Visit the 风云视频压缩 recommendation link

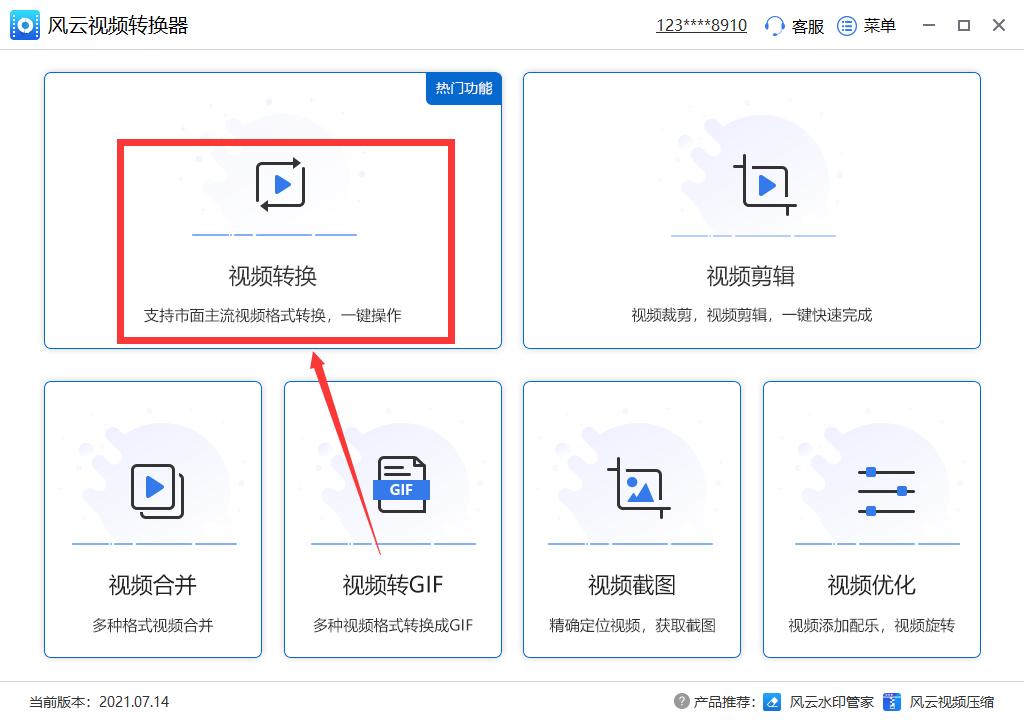pyautogui.click(x=950, y=703)
